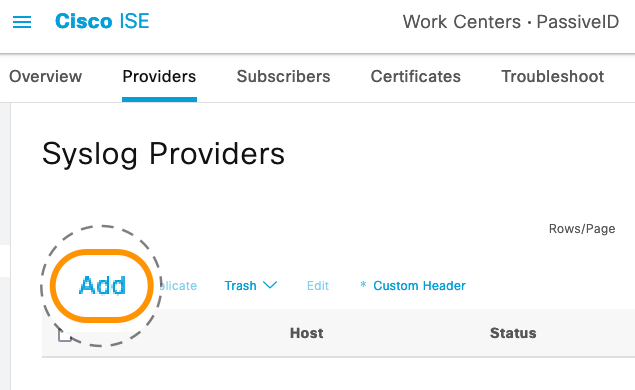Click the asterisk icon beside Custom Header
635x390 pixels.
(x=363, y=285)
